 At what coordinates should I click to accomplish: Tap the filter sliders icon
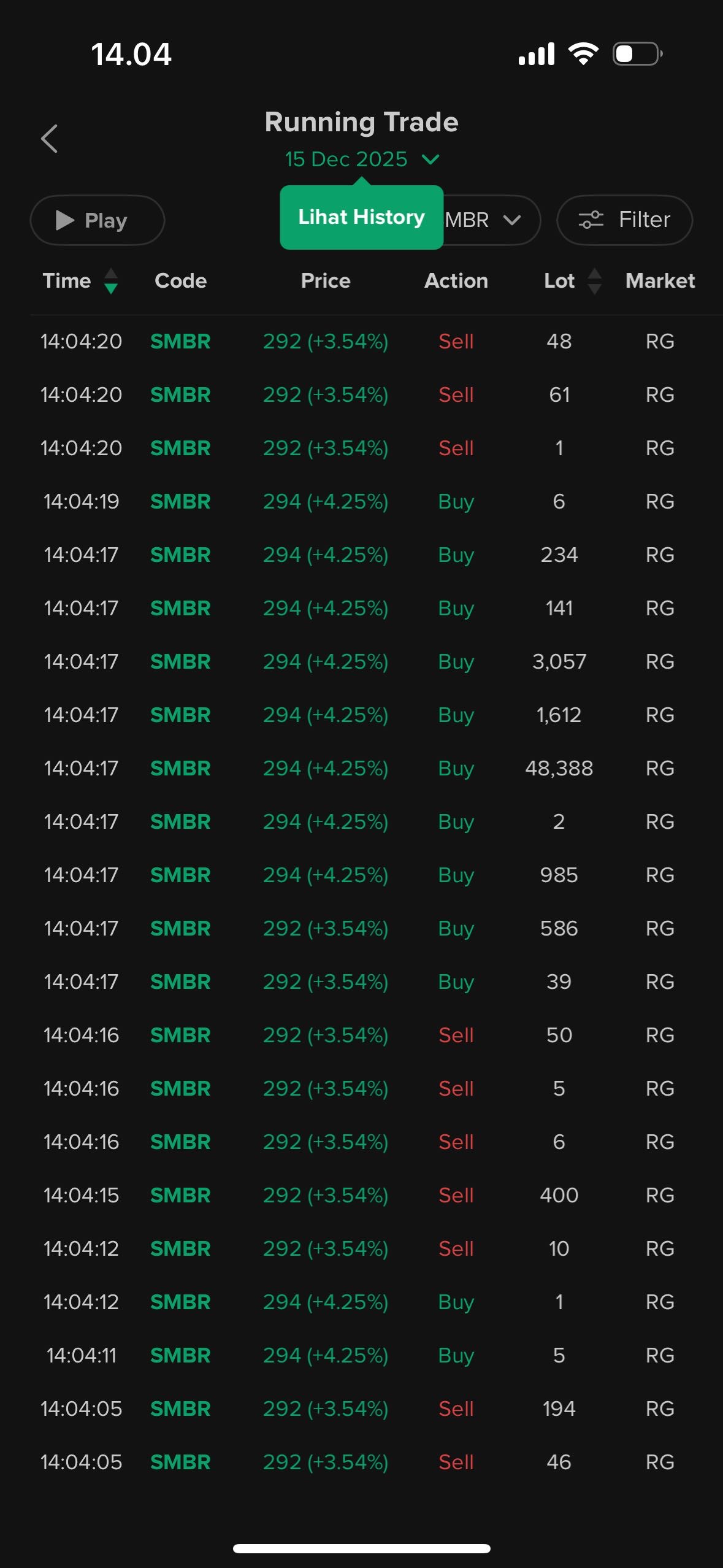click(x=591, y=220)
